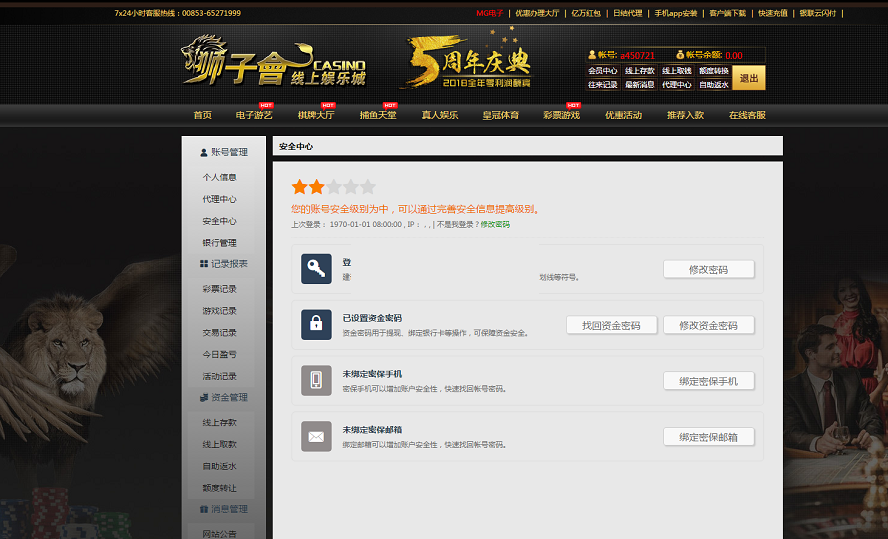The width and height of the screenshot is (888, 539).
Task: Open 电子游艺 in the main navigation
Action: click(253, 115)
